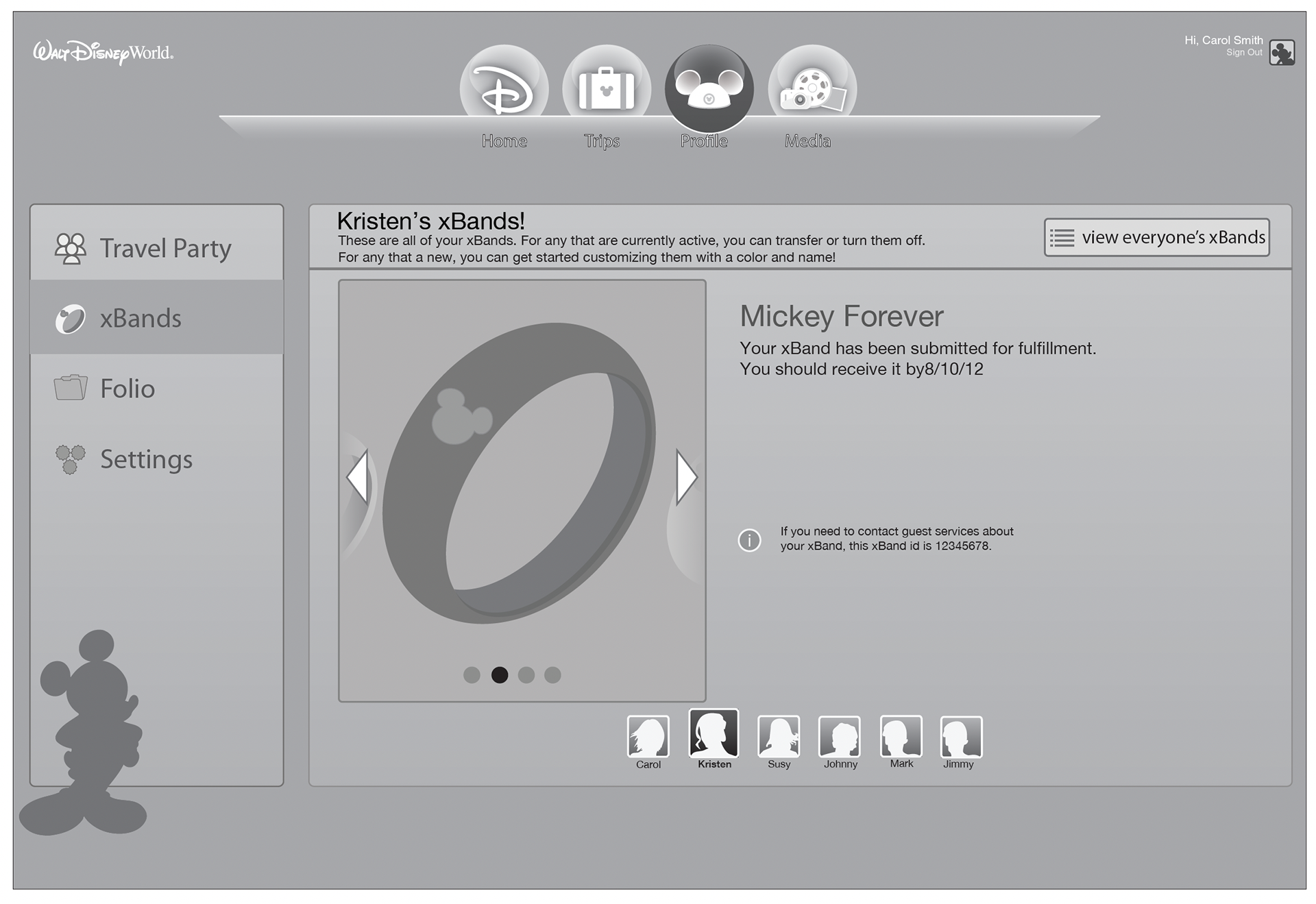
Task: Select the Profile Mickey ears hat icon
Action: coord(709,89)
